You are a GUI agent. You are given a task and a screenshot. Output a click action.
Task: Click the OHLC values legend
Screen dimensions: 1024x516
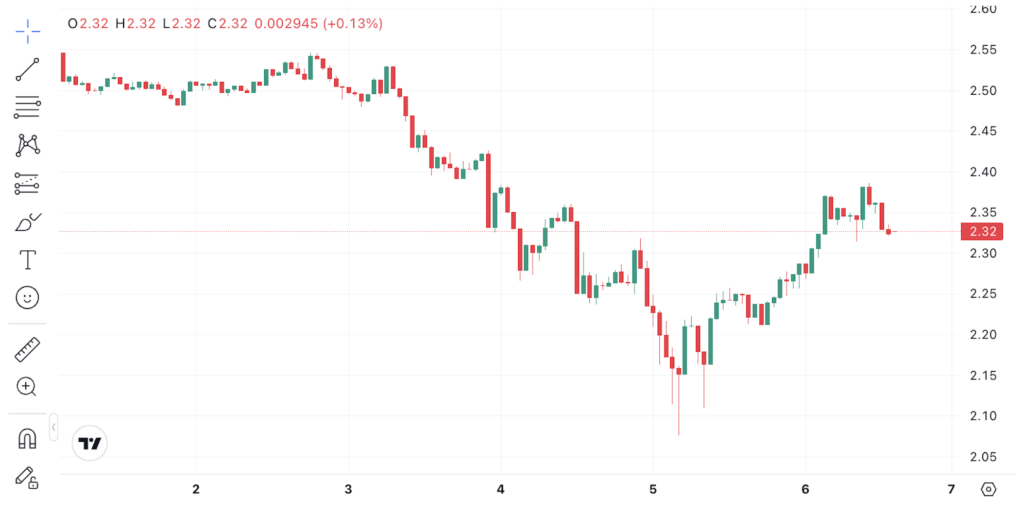(225, 23)
